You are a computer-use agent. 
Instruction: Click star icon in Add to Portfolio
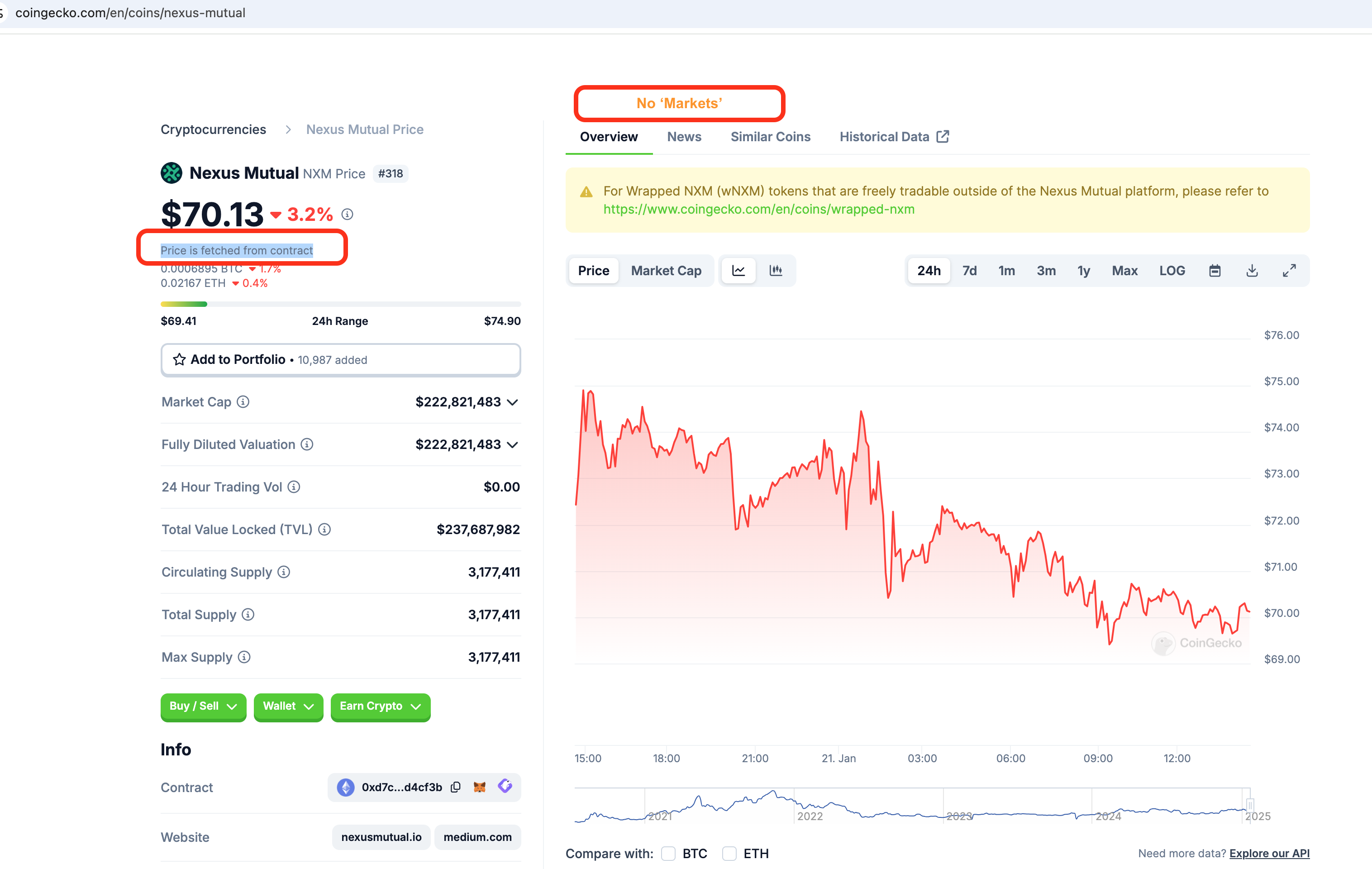(x=180, y=359)
